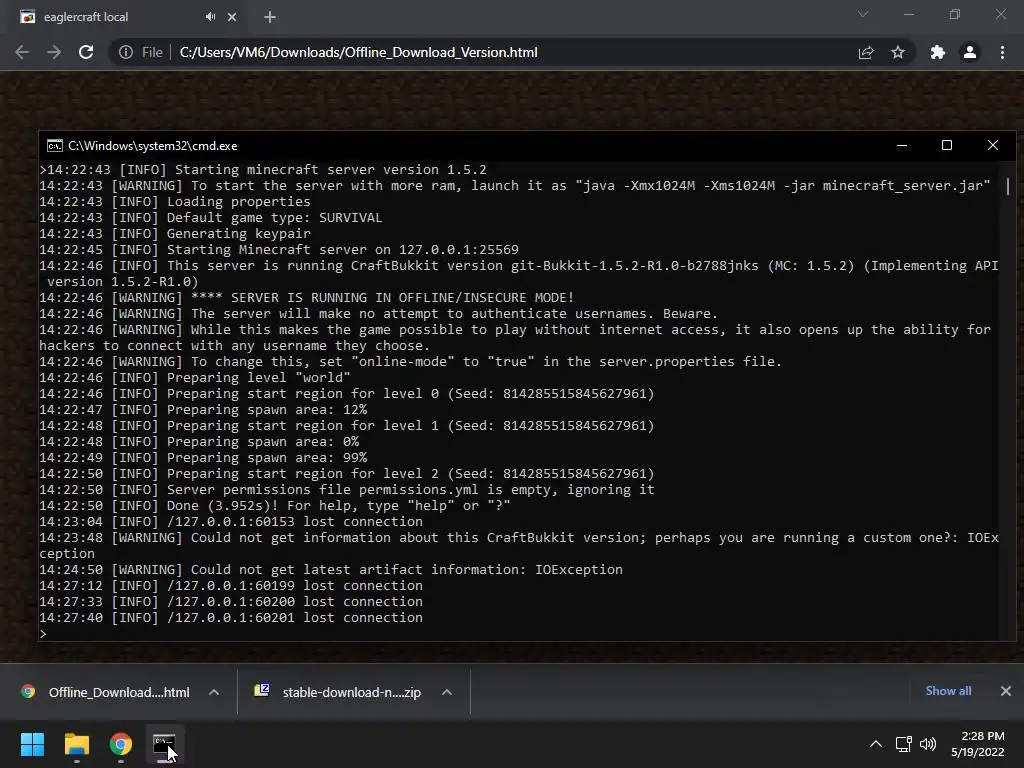Go forward in Chrome history
The width and height of the screenshot is (1024, 768).
point(54,52)
